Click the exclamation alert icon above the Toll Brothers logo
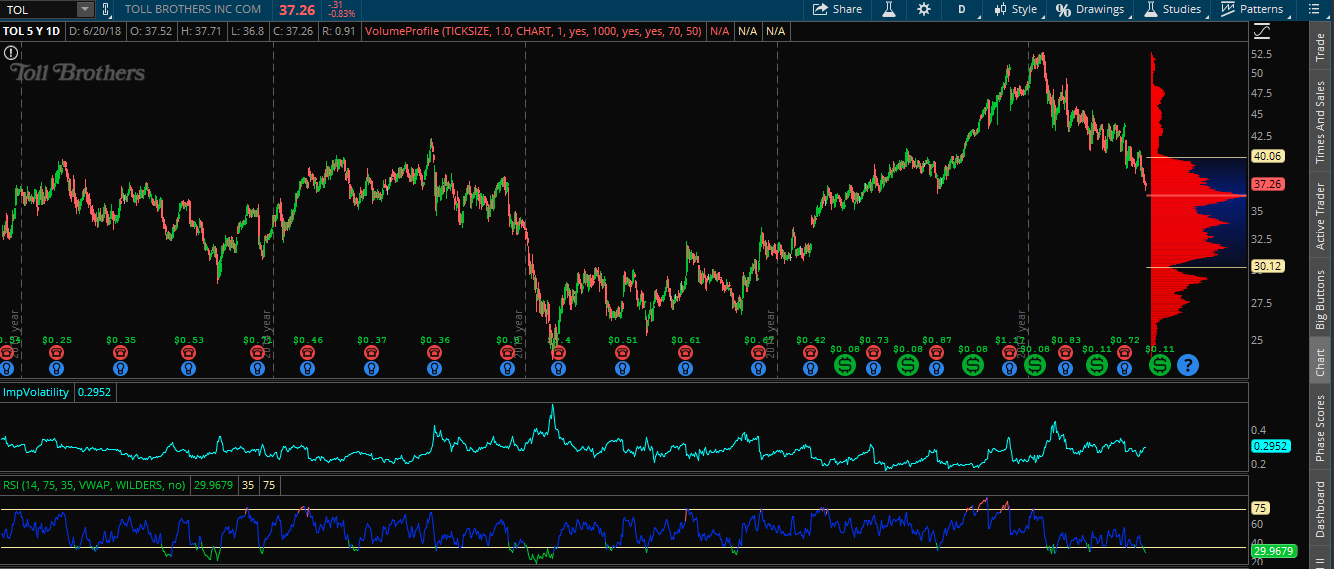The height and width of the screenshot is (569, 1334). tap(11, 51)
